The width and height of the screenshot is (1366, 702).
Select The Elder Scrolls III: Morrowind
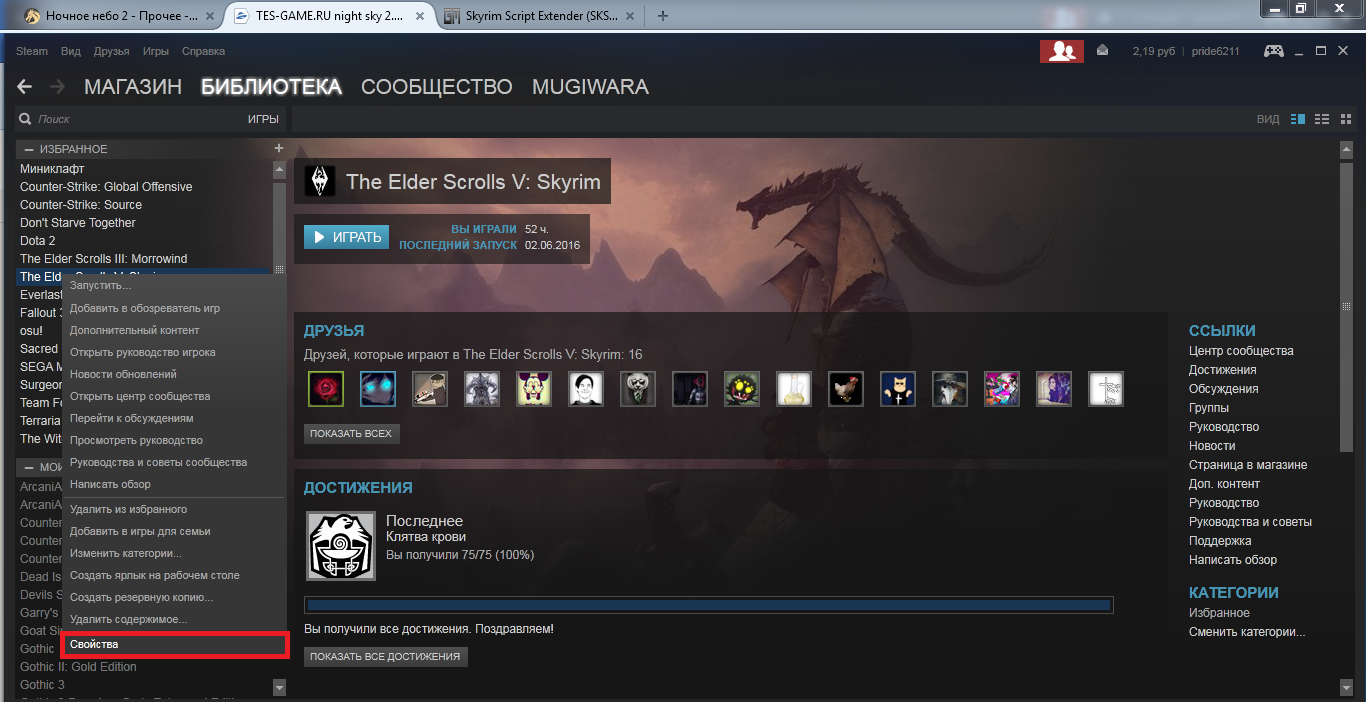(x=104, y=259)
